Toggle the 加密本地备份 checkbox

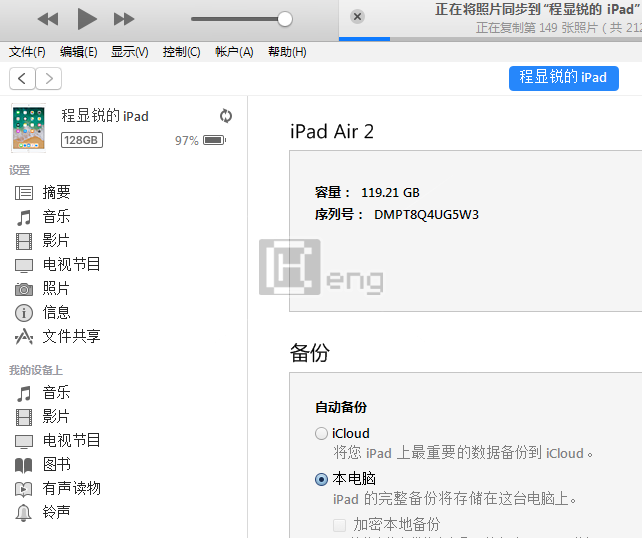tap(339, 525)
